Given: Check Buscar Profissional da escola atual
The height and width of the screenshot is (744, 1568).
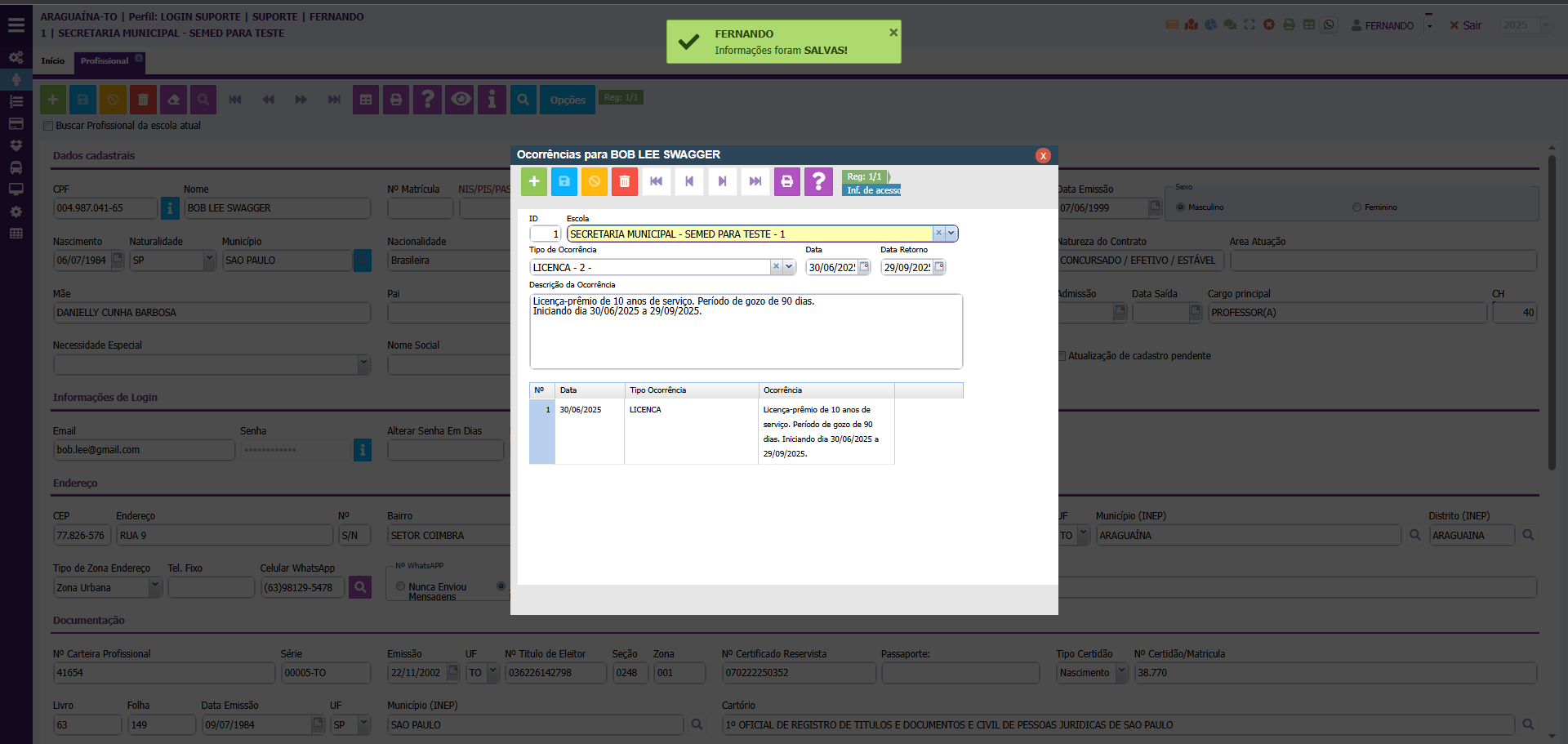Looking at the screenshot, I should coord(48,126).
